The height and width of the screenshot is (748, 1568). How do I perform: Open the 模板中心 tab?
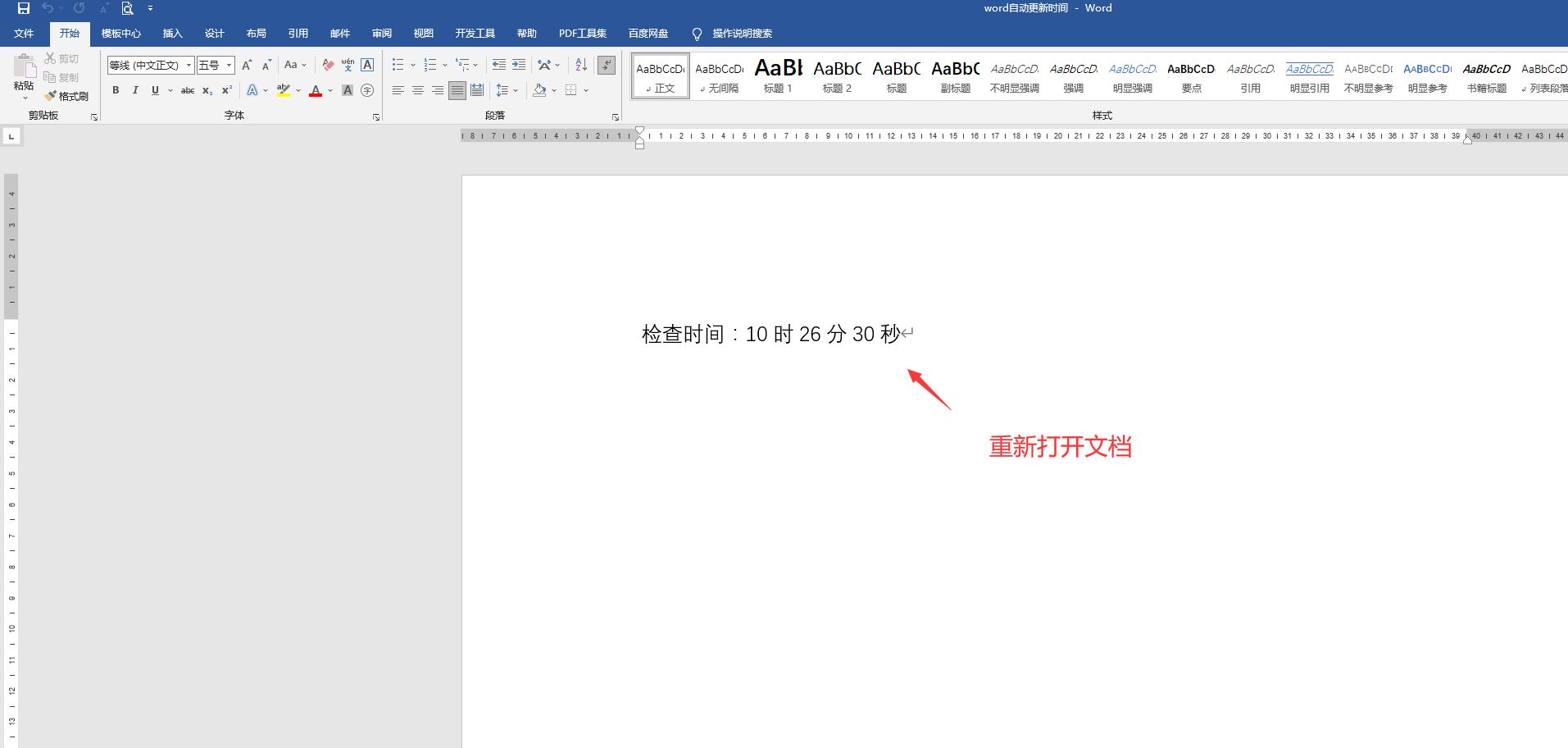coord(121,34)
